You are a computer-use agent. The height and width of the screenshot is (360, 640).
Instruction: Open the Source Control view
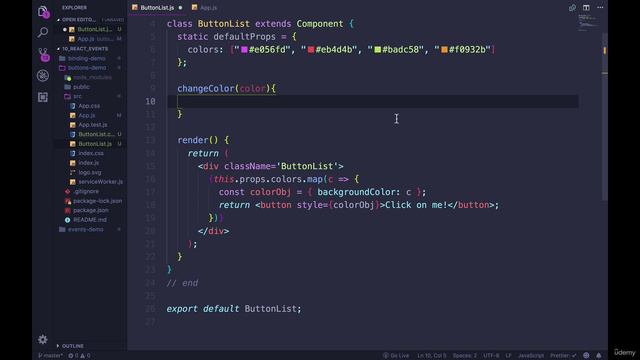[x=43, y=54]
